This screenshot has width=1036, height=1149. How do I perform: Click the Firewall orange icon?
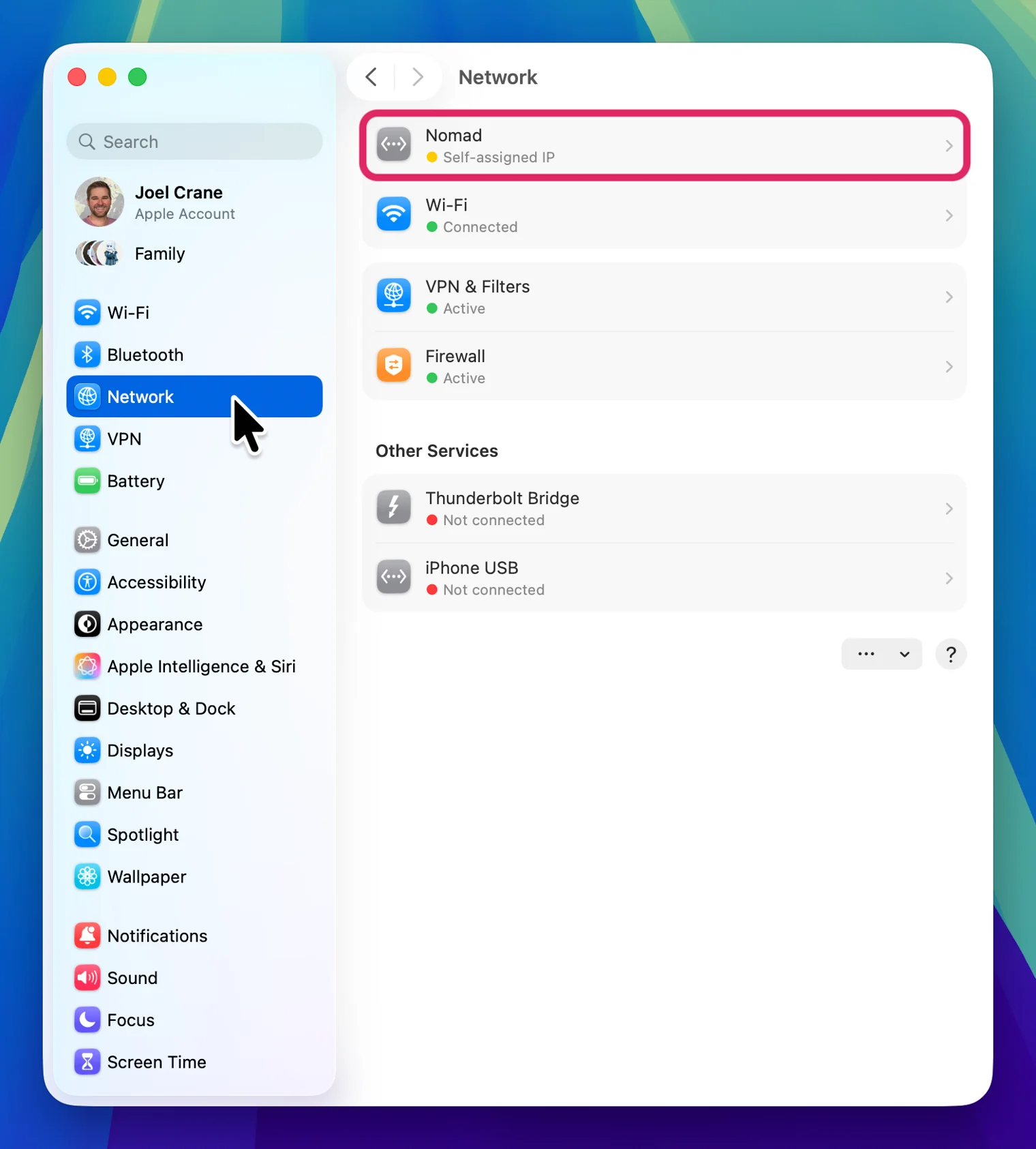(x=394, y=366)
